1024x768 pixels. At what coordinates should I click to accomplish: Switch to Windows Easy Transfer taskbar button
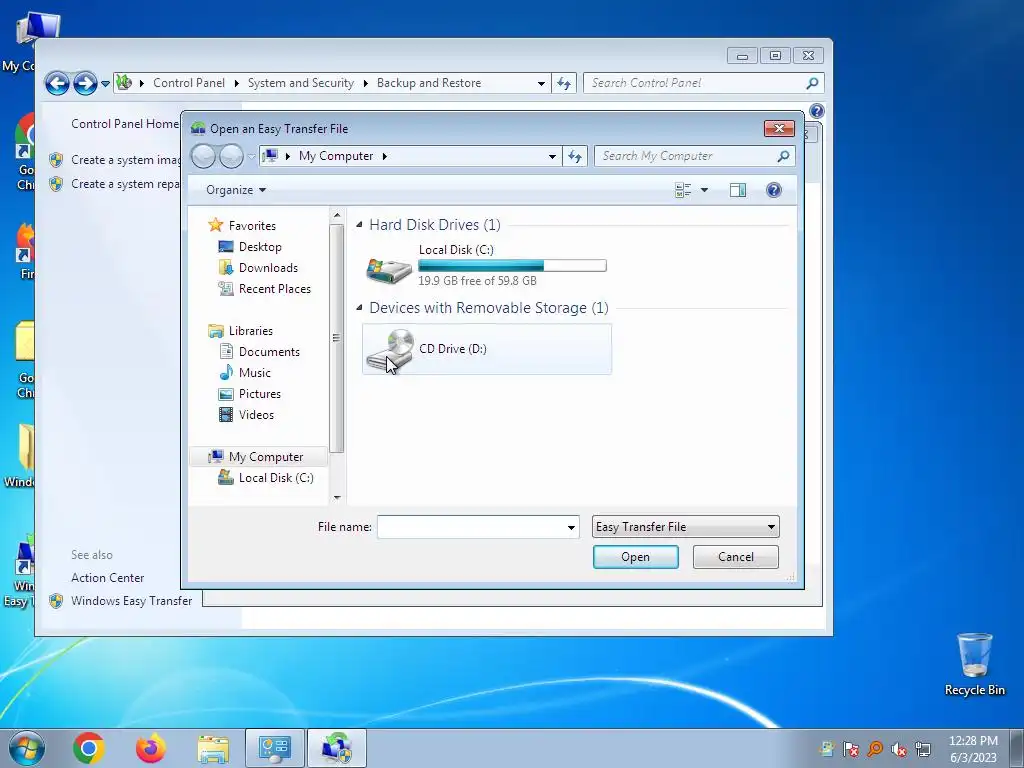(337, 748)
